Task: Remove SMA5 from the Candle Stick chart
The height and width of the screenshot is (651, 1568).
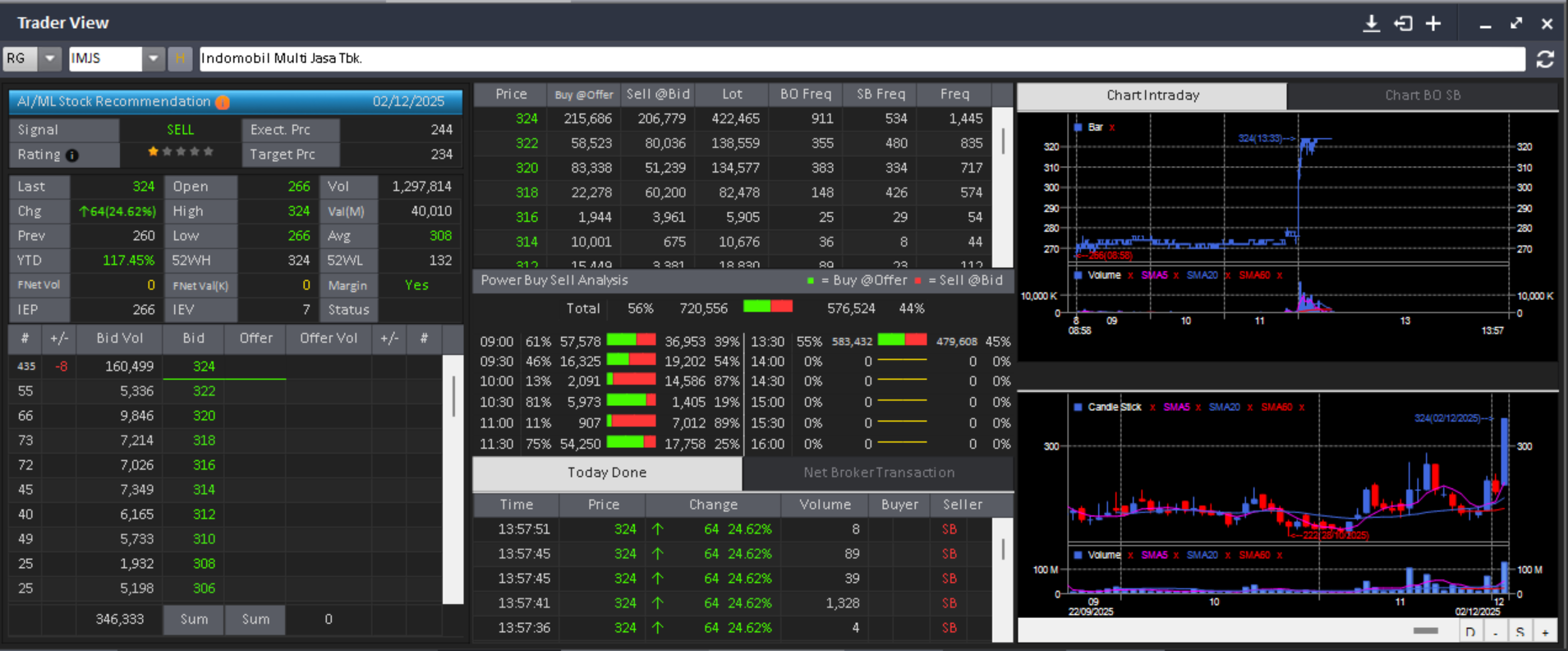Action: [1198, 407]
